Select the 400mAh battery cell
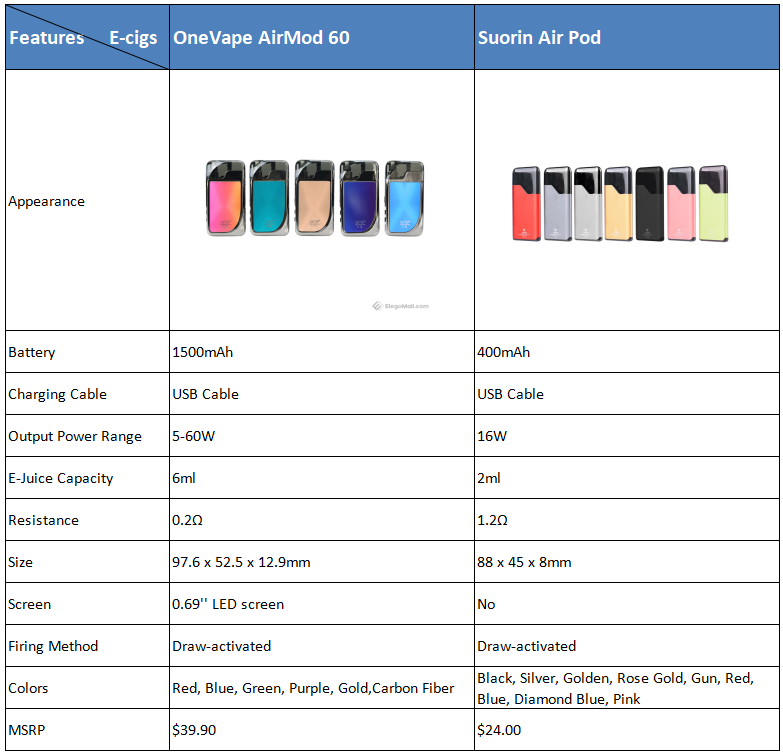783x756 pixels. pos(627,352)
